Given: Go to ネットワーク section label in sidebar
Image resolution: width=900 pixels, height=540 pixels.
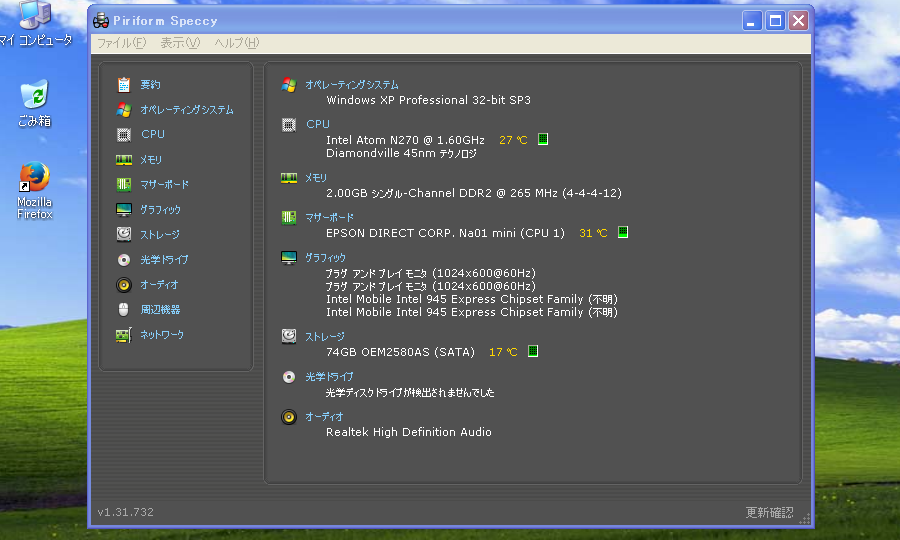Looking at the screenshot, I should click(x=162, y=335).
